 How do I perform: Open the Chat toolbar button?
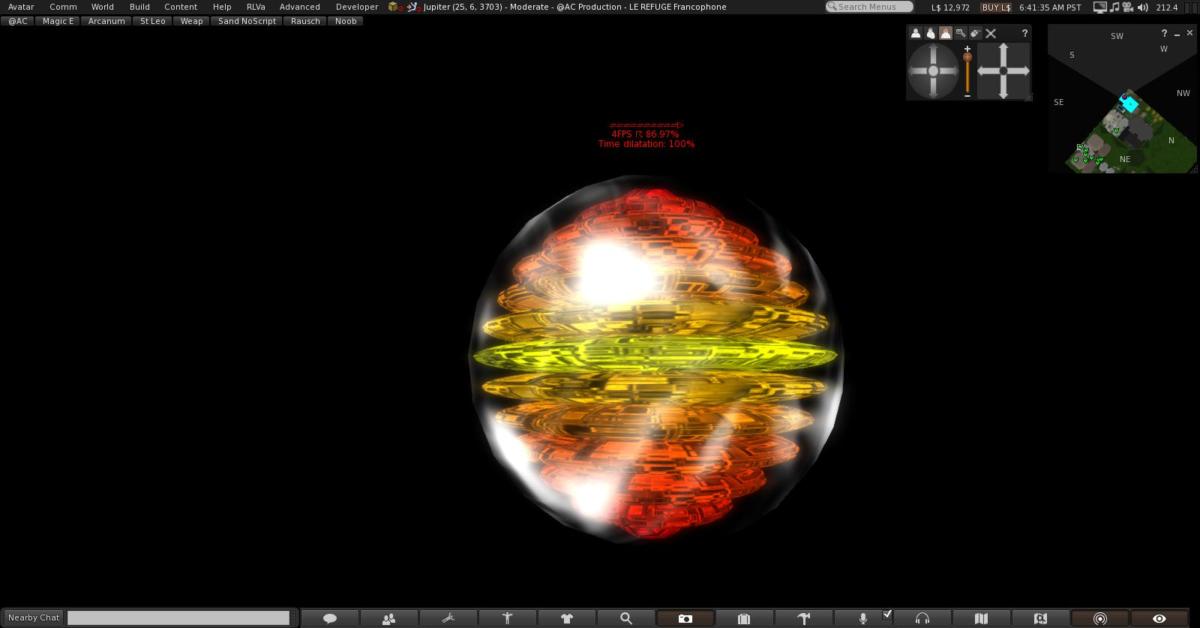[330, 619]
